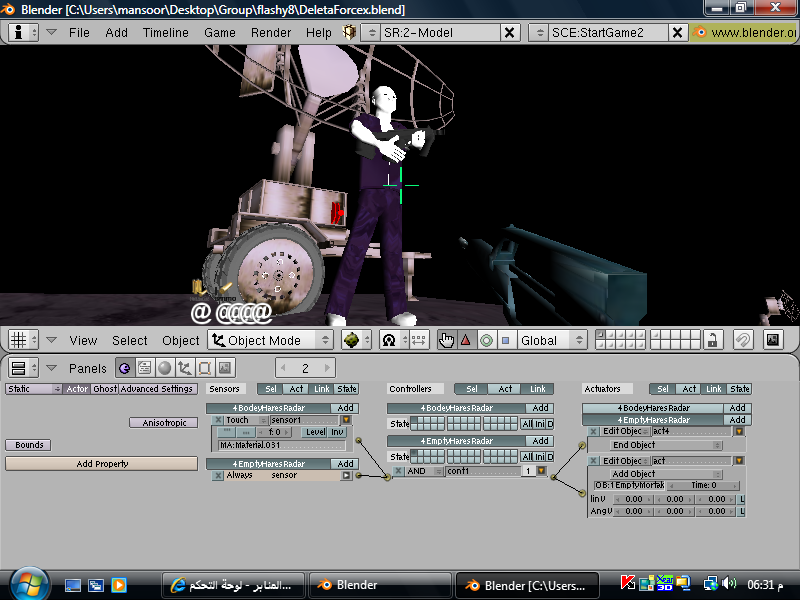Toggle the Bounds button
800x600 pixels.
(x=29, y=445)
